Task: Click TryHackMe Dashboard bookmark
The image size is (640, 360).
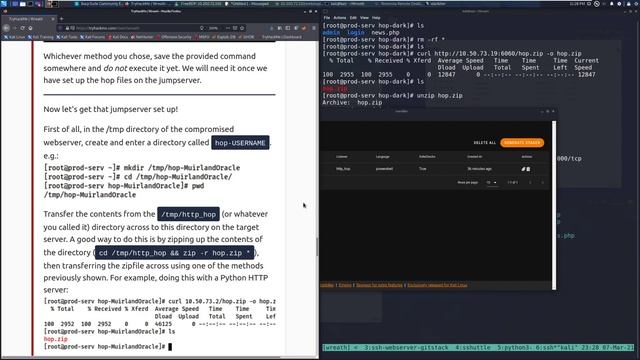Action: coord(282,37)
